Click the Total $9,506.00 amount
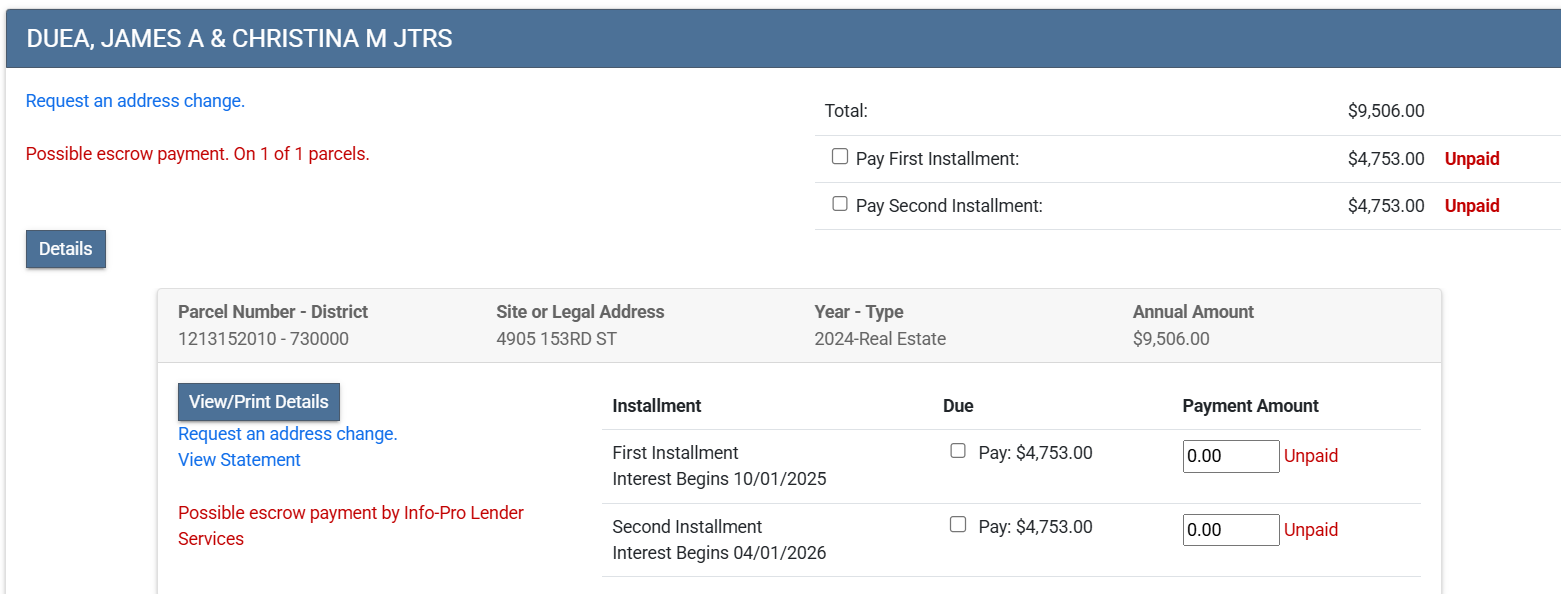1561x594 pixels. 1386,111
